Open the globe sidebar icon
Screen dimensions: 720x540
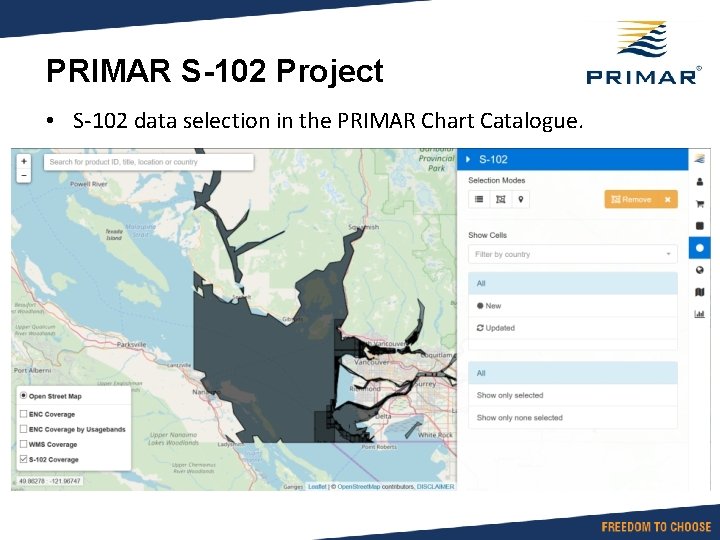point(699,270)
